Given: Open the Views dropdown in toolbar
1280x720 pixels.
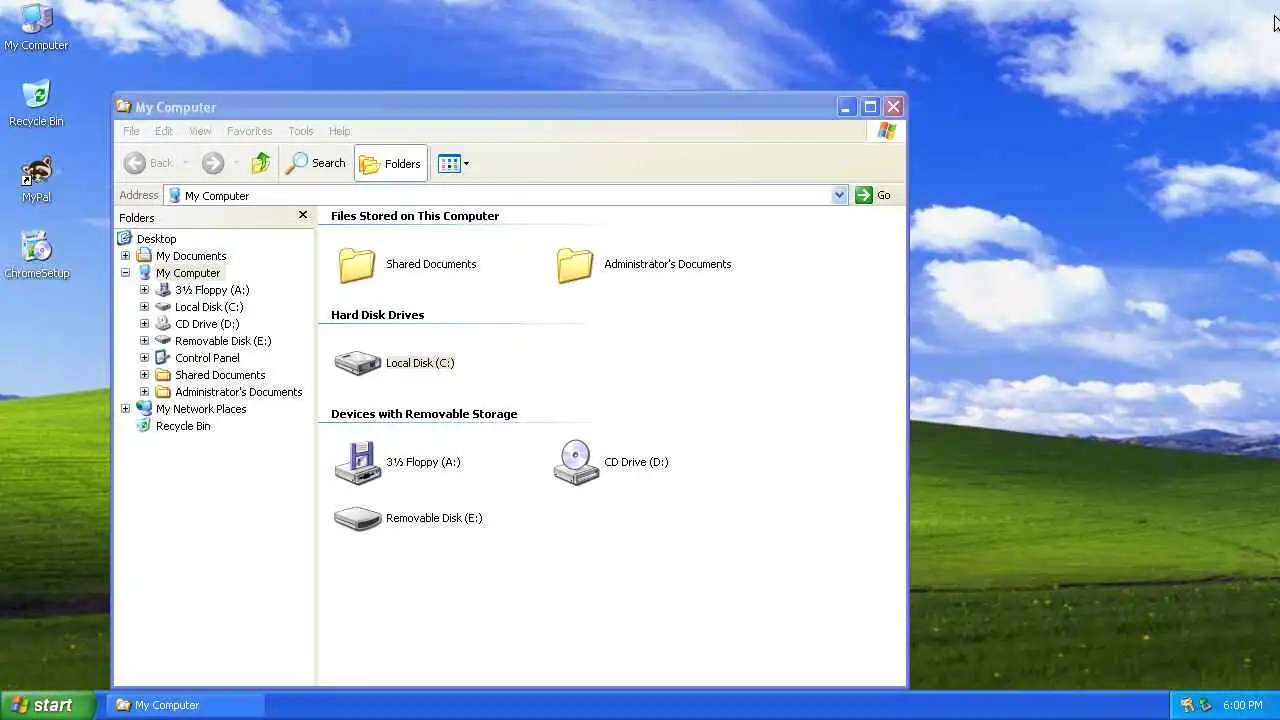Looking at the screenshot, I should [453, 163].
